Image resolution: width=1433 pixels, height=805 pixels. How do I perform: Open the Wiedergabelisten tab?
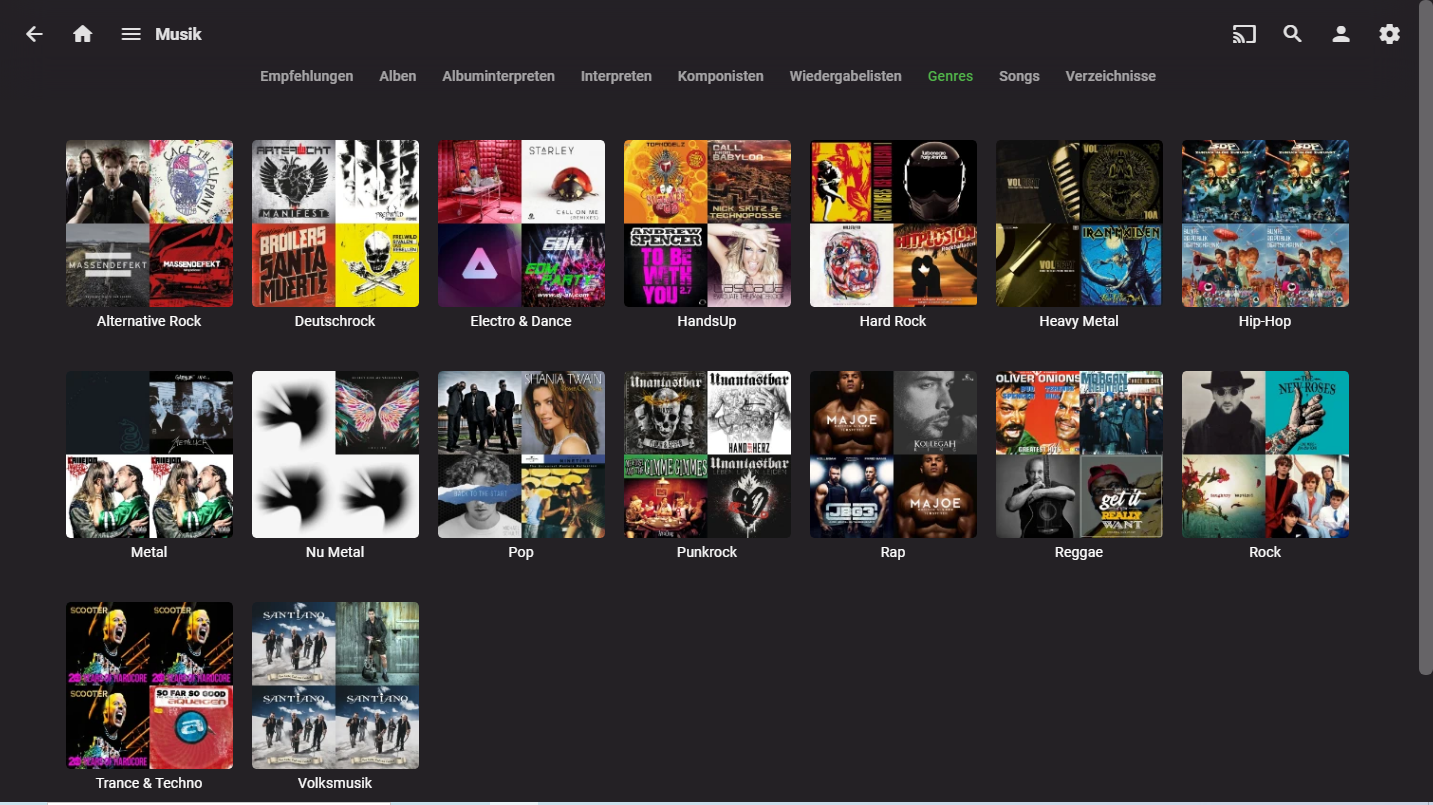point(846,76)
